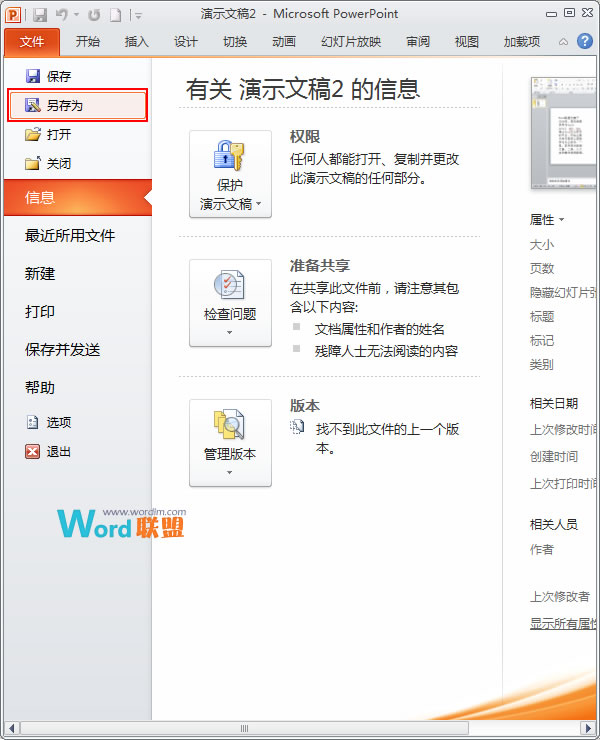The image size is (600, 740).
Task: Click the Prepare for Sharing (准备共享) heading
Action: coord(320,266)
